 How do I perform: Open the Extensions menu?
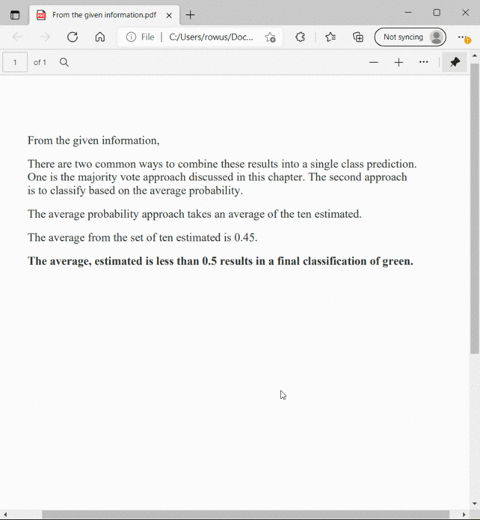click(x=300, y=37)
